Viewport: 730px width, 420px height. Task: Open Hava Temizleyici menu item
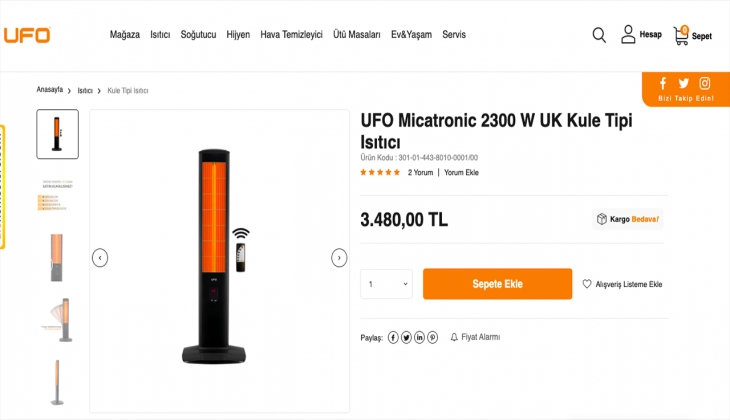291,35
